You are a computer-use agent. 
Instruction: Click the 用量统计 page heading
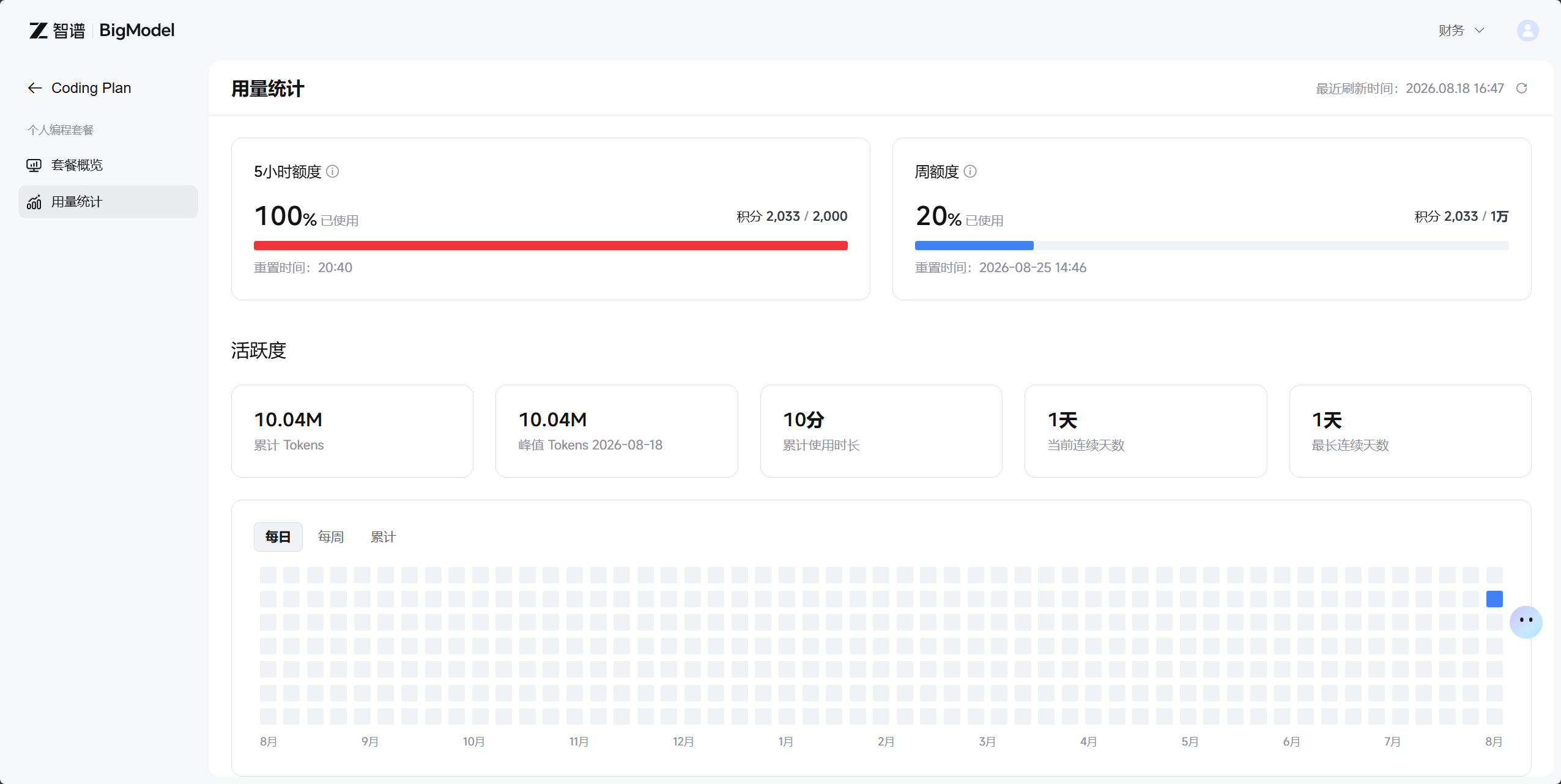(x=268, y=89)
